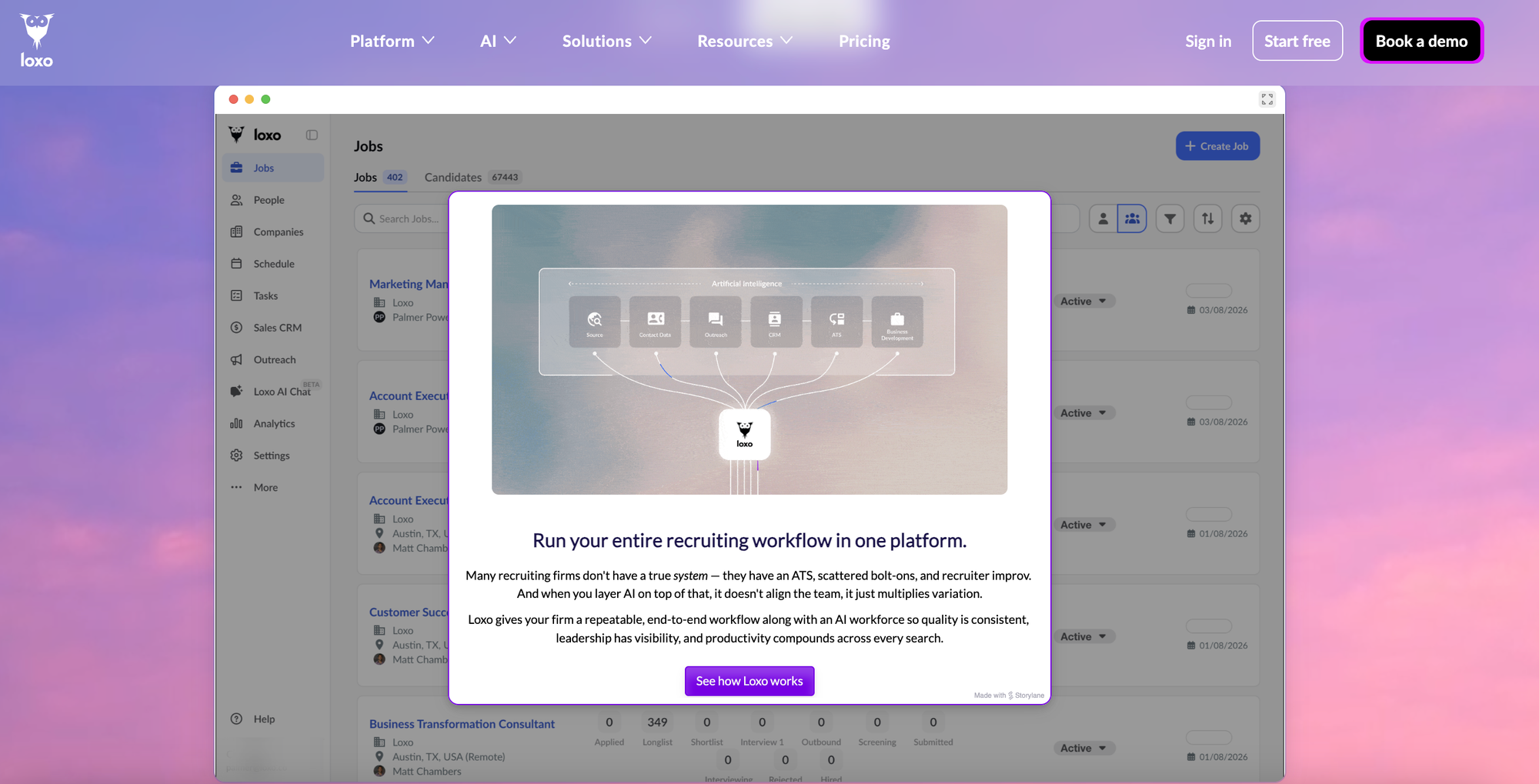Click the Loxo logo in app sidebar

[255, 135]
